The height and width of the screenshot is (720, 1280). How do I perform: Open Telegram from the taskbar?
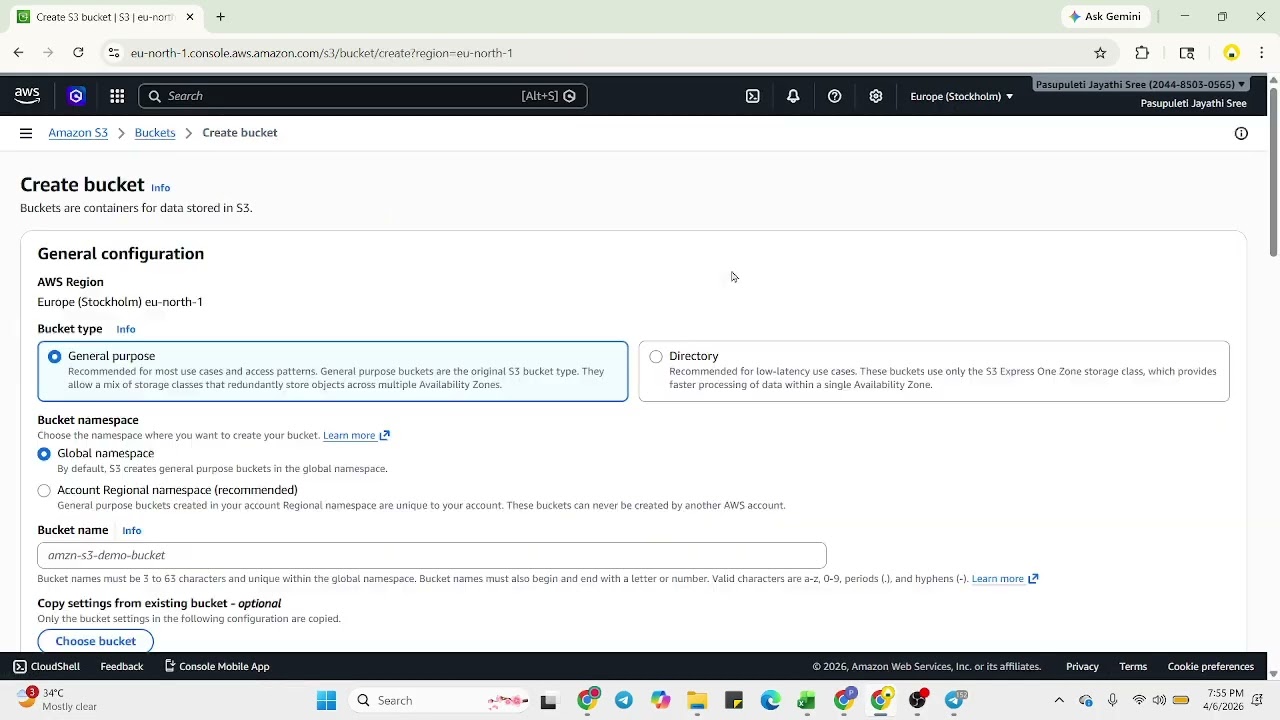click(624, 701)
